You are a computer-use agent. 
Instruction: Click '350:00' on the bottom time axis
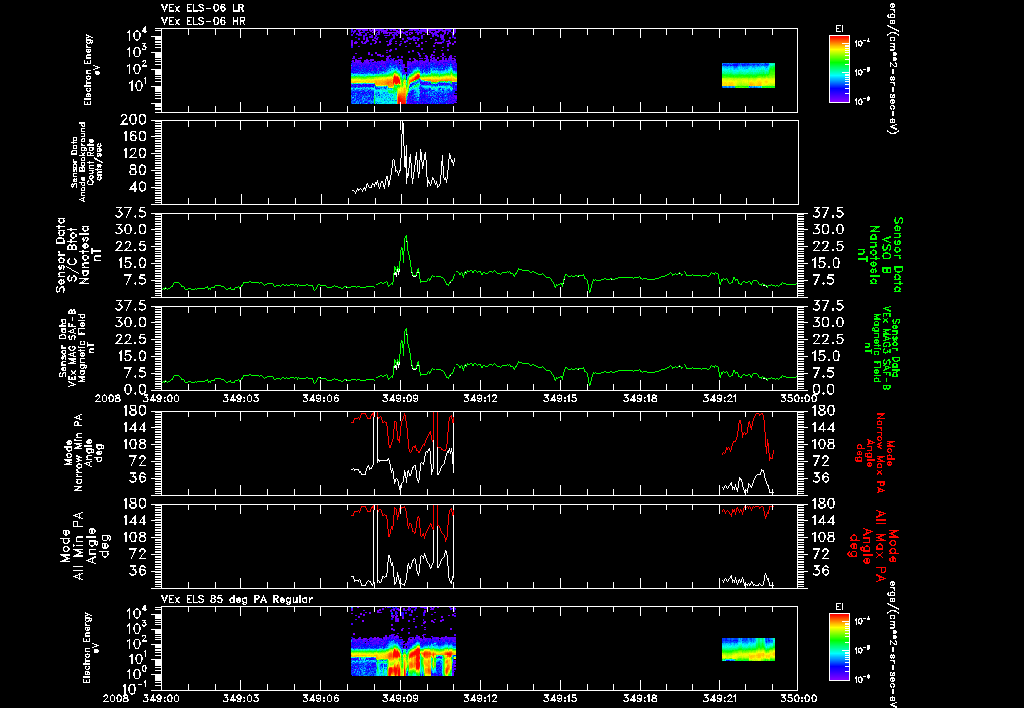coord(799,698)
